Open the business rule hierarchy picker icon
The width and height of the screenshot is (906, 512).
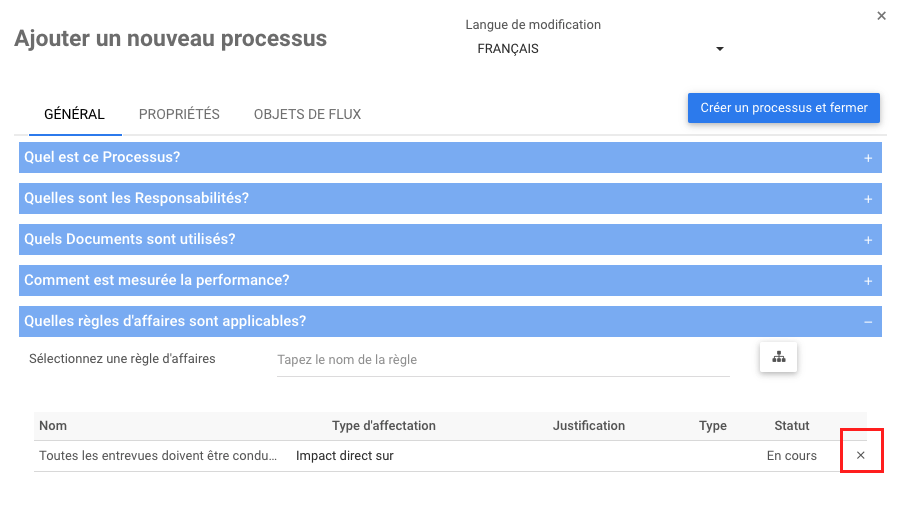(x=778, y=357)
